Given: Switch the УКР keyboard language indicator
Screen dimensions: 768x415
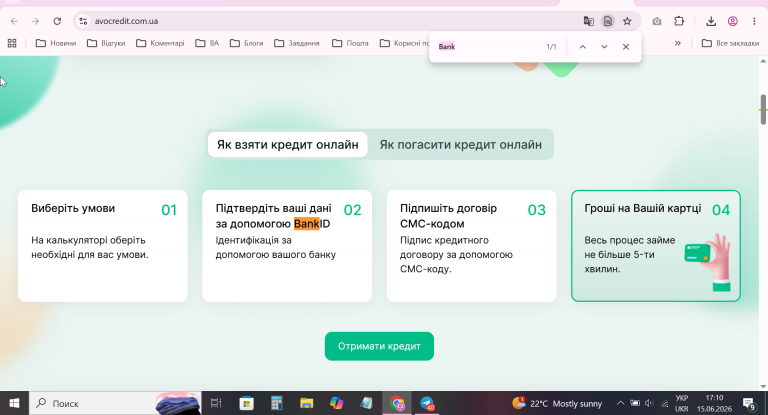Looking at the screenshot, I should coord(682,403).
